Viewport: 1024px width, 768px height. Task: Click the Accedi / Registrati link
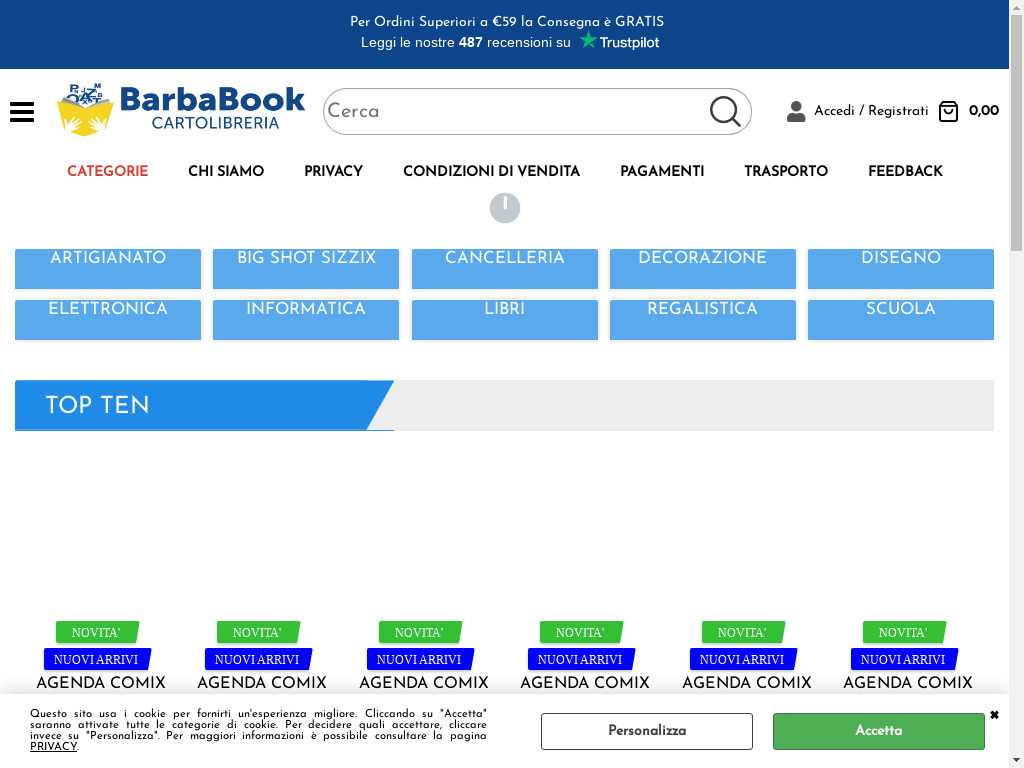(870, 111)
